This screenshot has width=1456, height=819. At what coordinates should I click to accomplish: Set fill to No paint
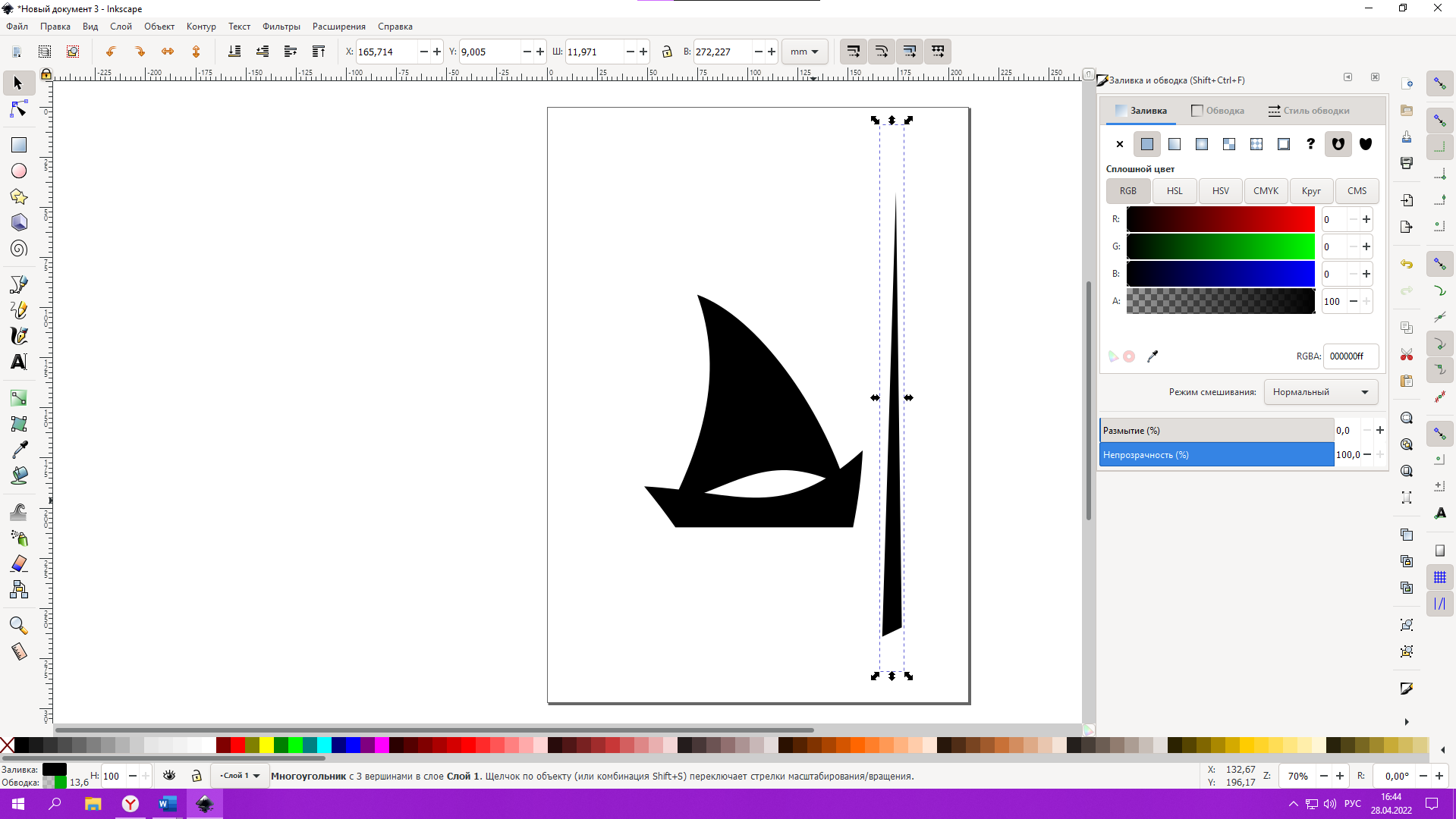[x=1120, y=144]
